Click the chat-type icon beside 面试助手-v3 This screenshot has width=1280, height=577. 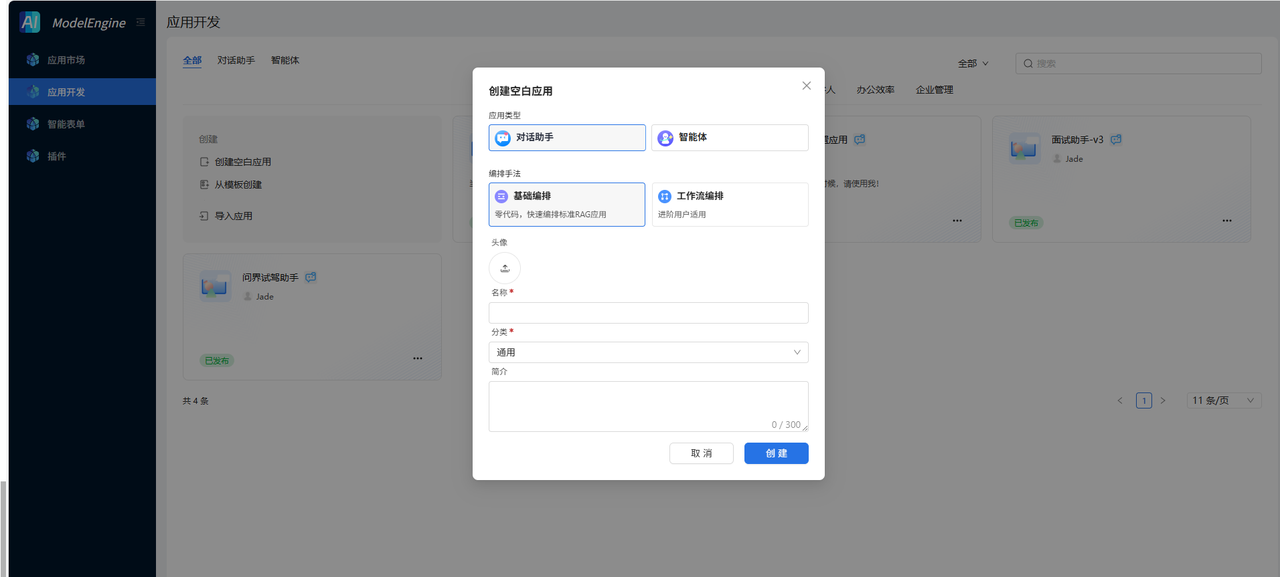1116,140
